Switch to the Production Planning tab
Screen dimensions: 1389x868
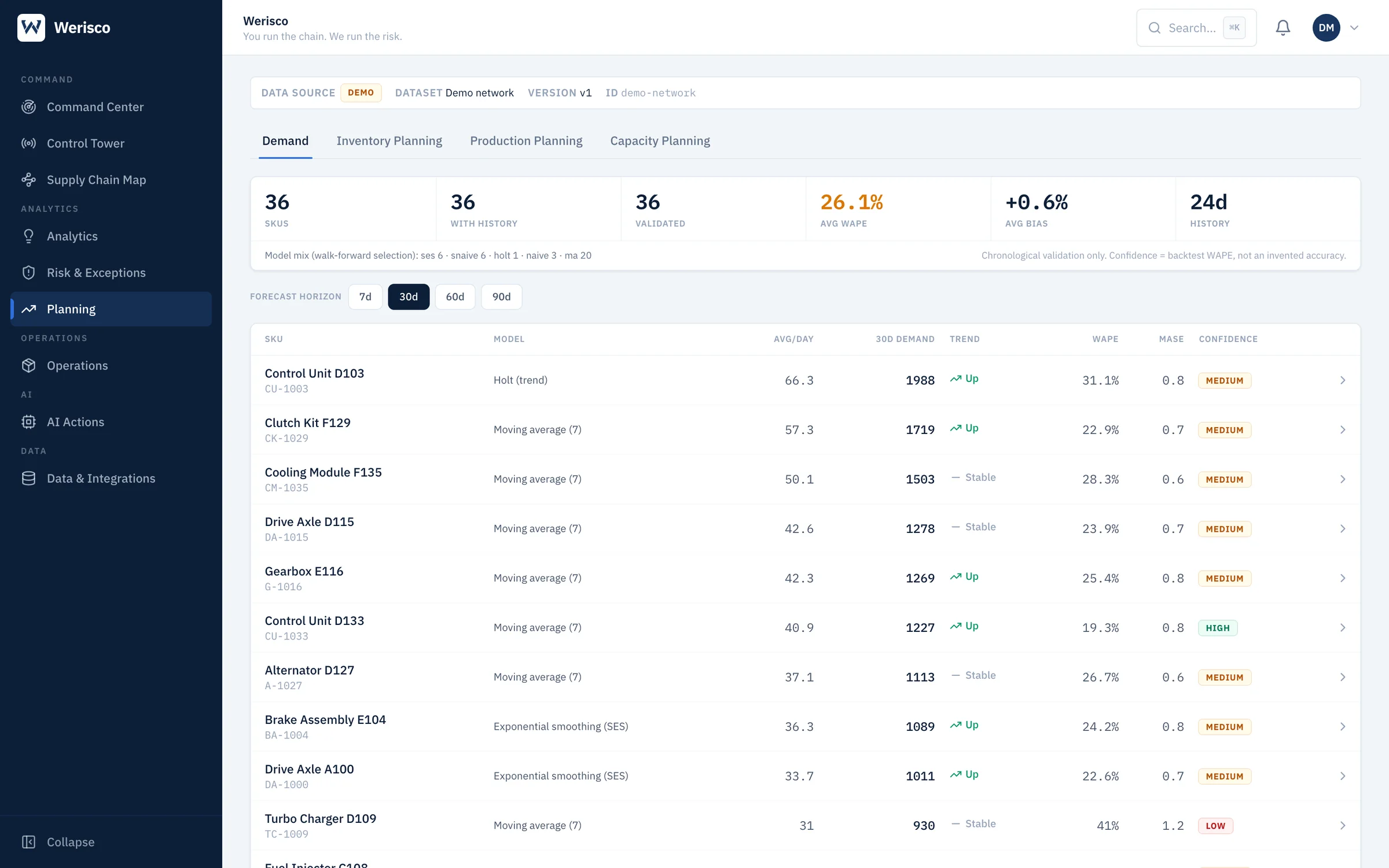coord(526,141)
